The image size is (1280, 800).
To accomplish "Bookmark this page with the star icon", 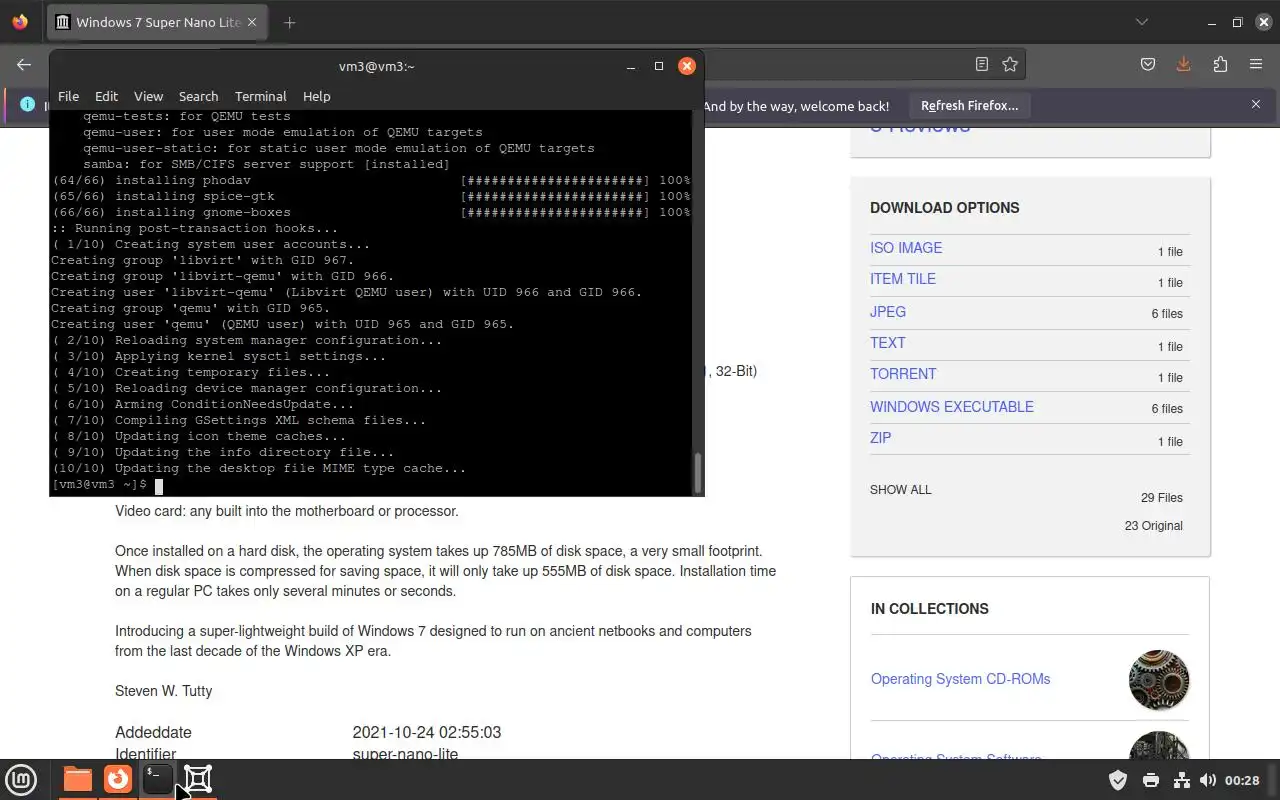I will point(1010,64).
